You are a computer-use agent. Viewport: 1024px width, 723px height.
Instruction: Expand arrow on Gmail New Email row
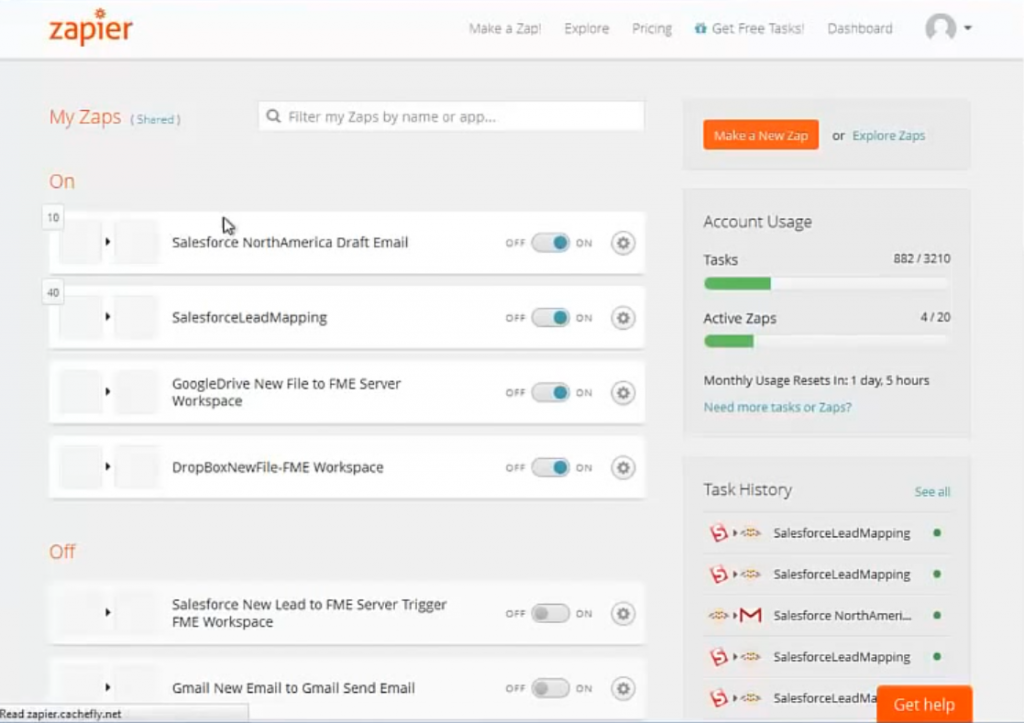[108, 688]
